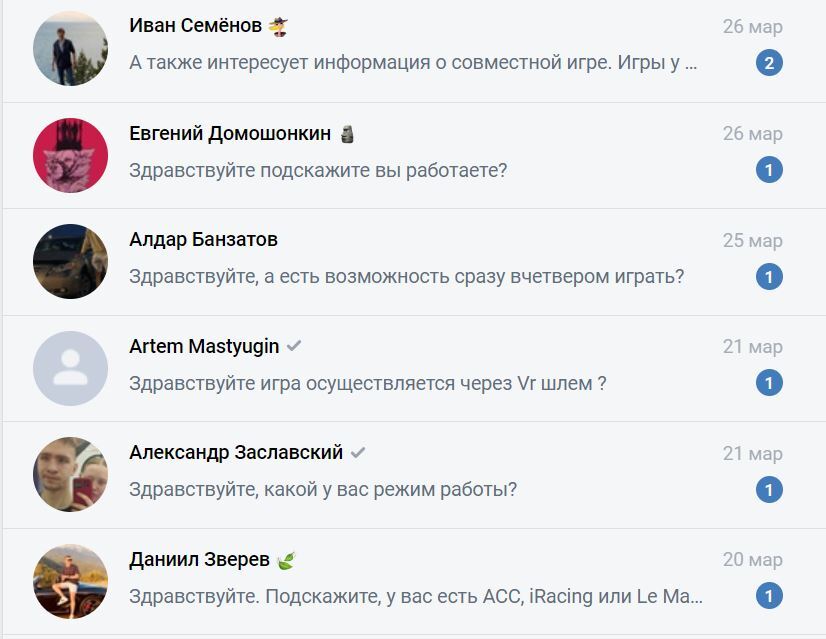Click Александр Заславский's profile avatar
The height and width of the screenshot is (639, 826).
(70, 474)
